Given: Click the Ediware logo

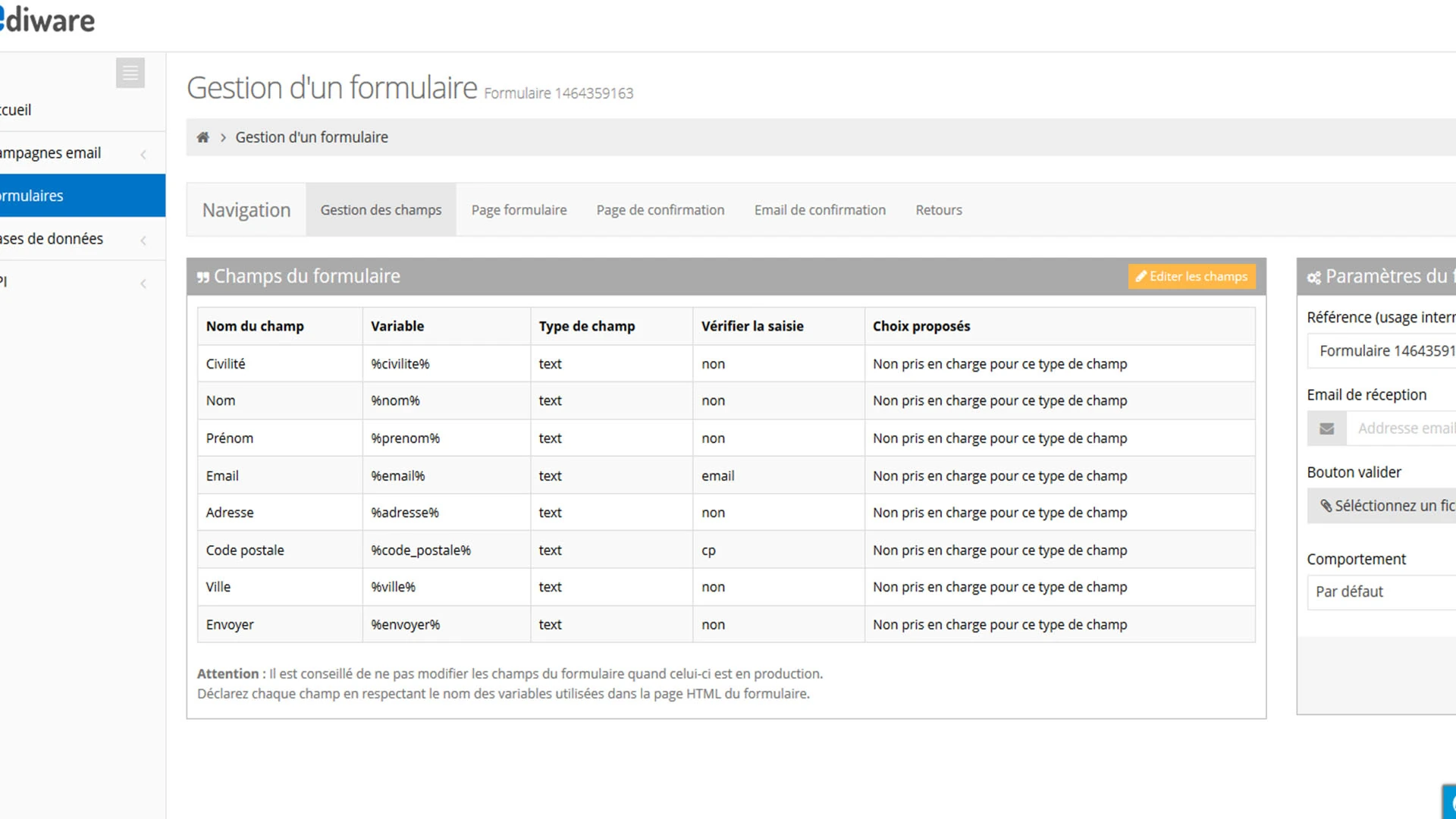Looking at the screenshot, I should click(x=47, y=20).
